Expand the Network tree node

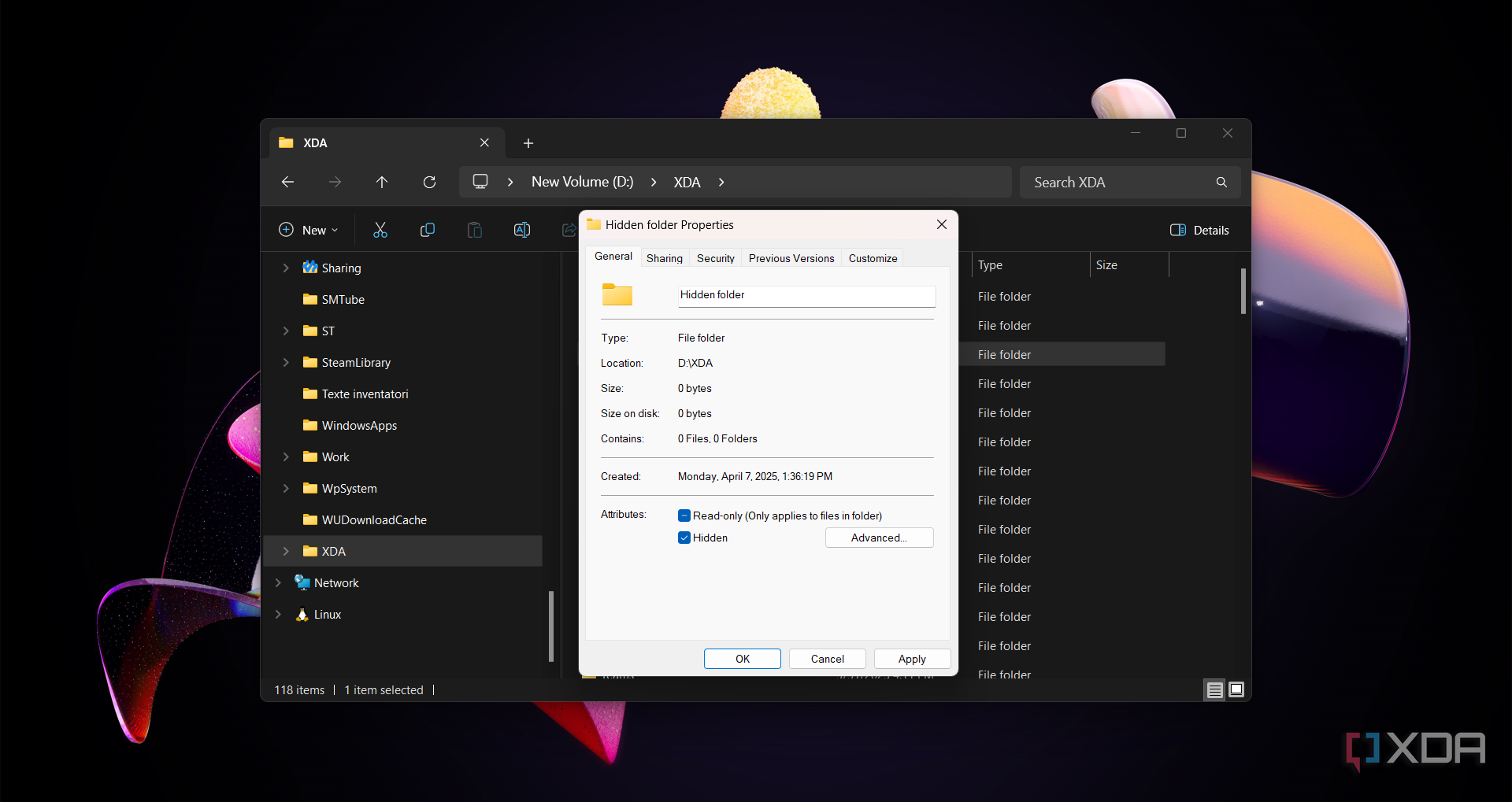tap(278, 582)
